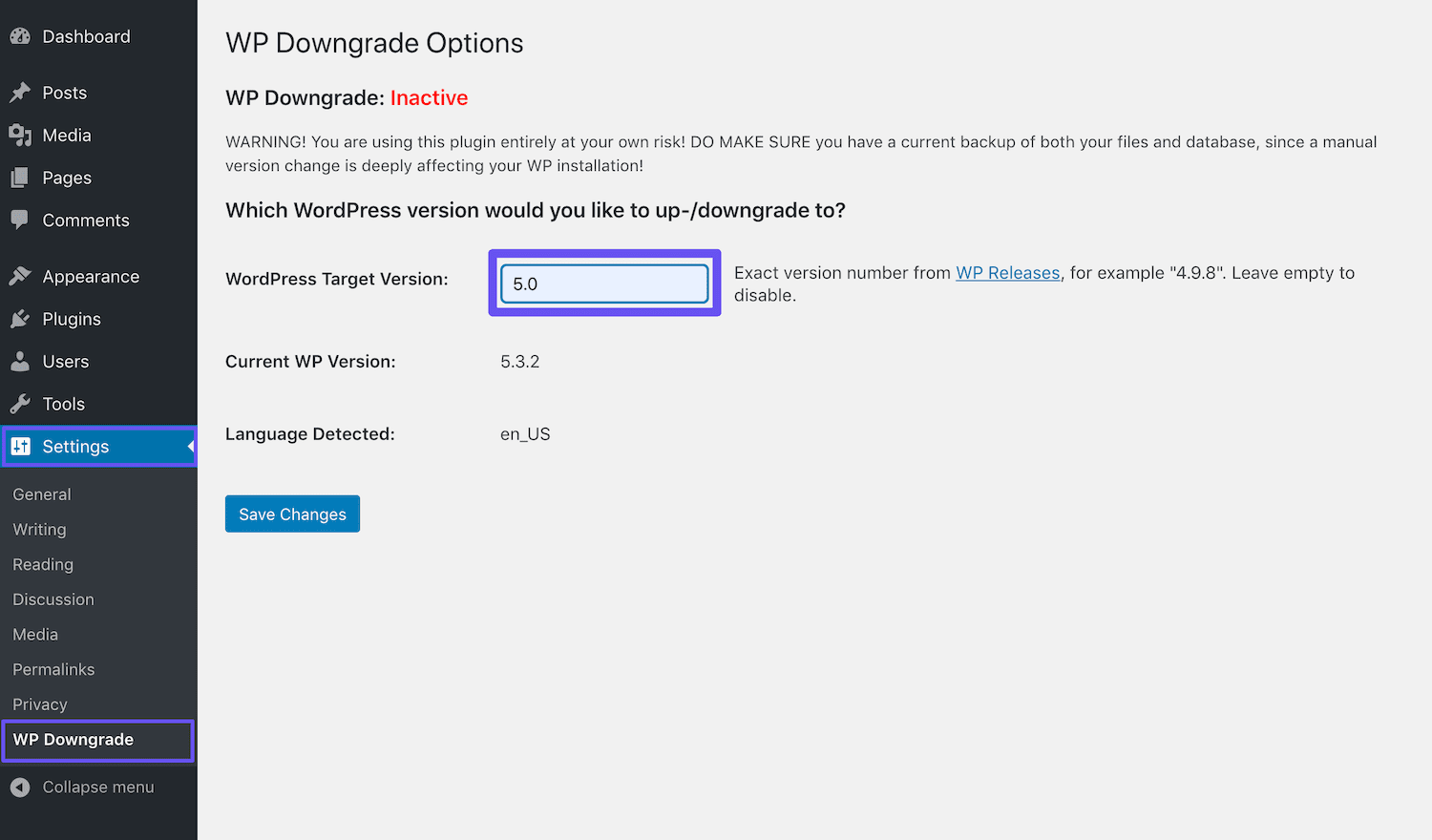The height and width of the screenshot is (840, 1432).
Task: Click the Users icon
Action: click(21, 361)
